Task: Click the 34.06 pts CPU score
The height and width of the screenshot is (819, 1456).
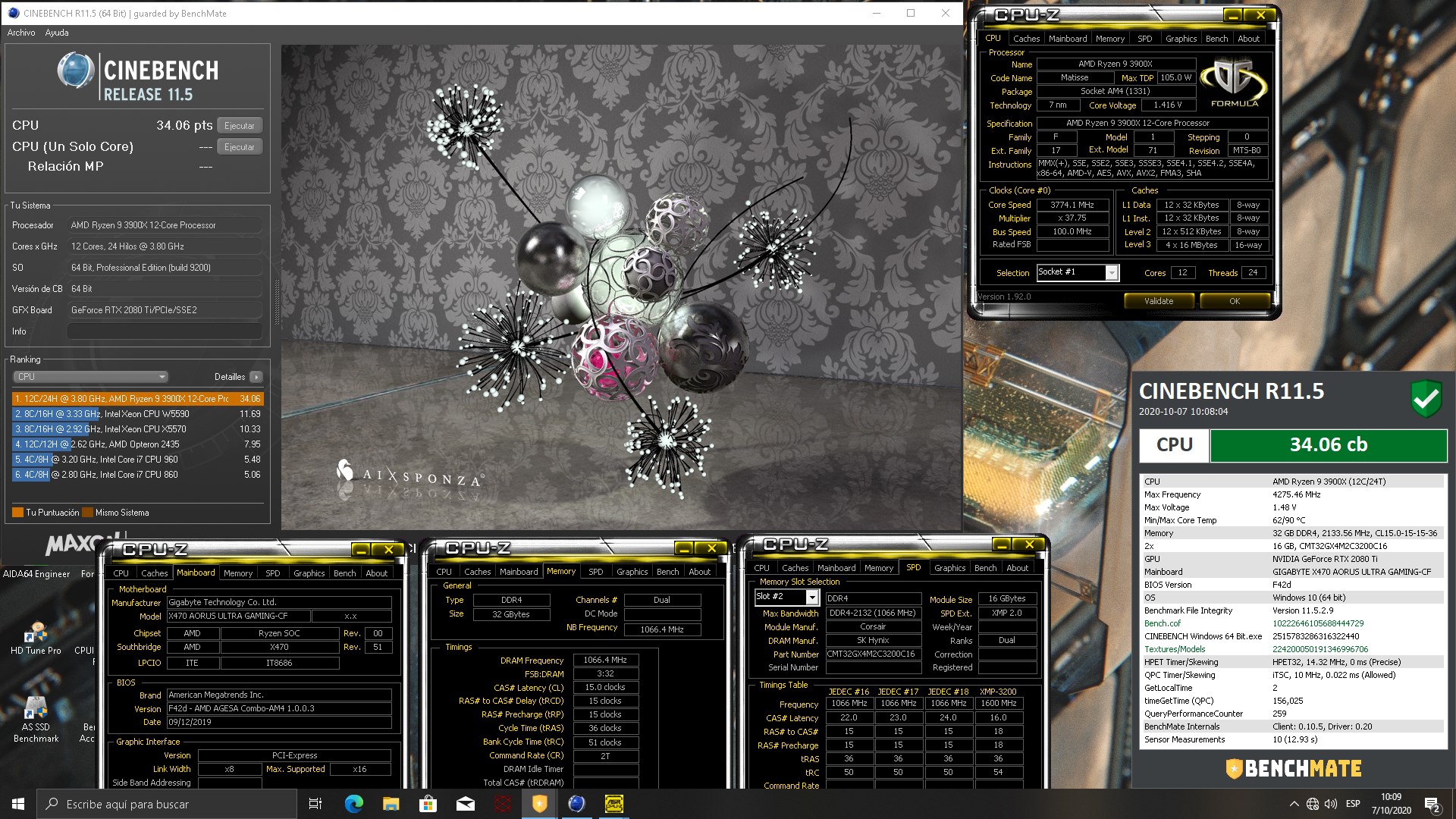Action: [x=184, y=126]
